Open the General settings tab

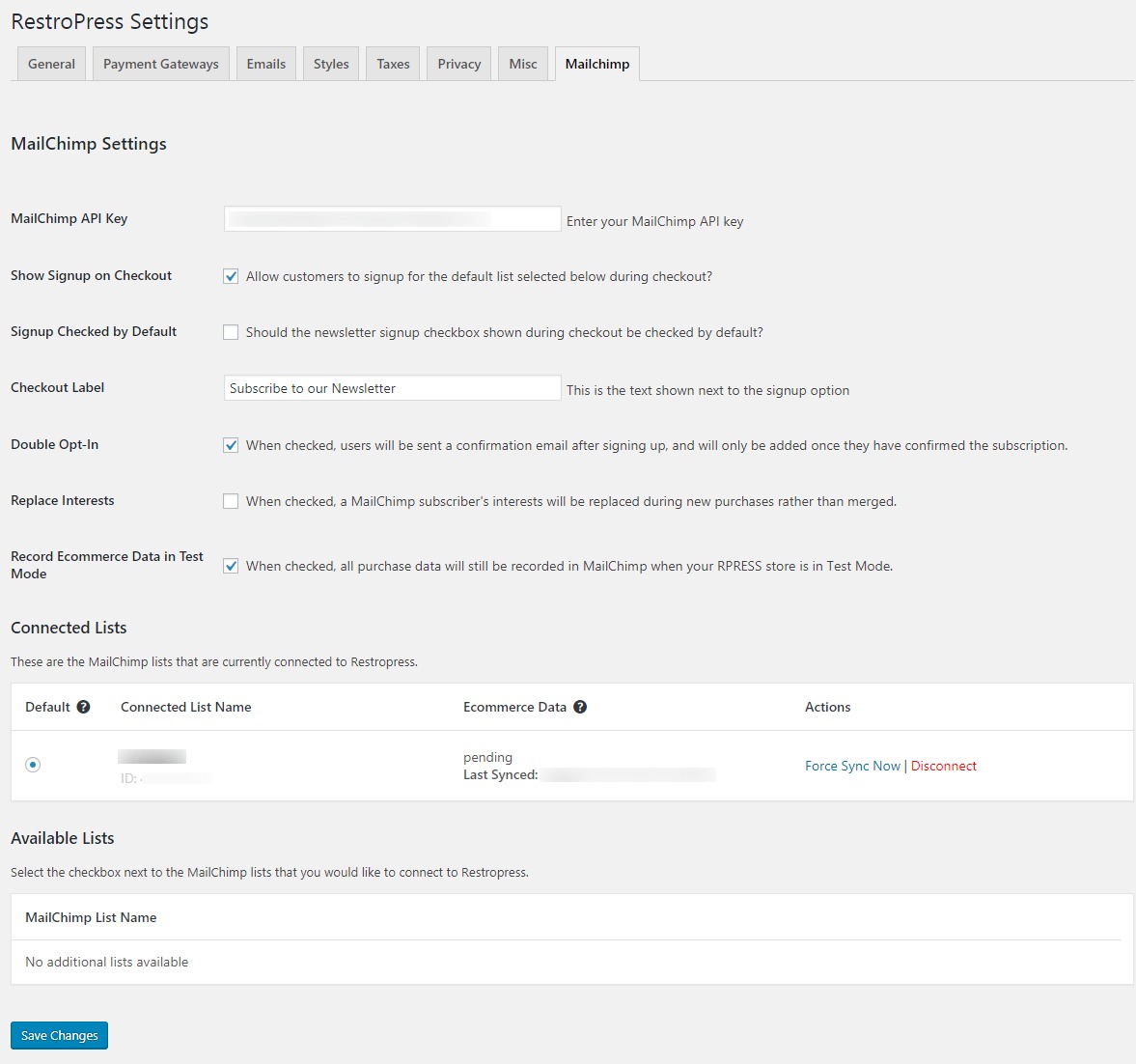(51, 64)
